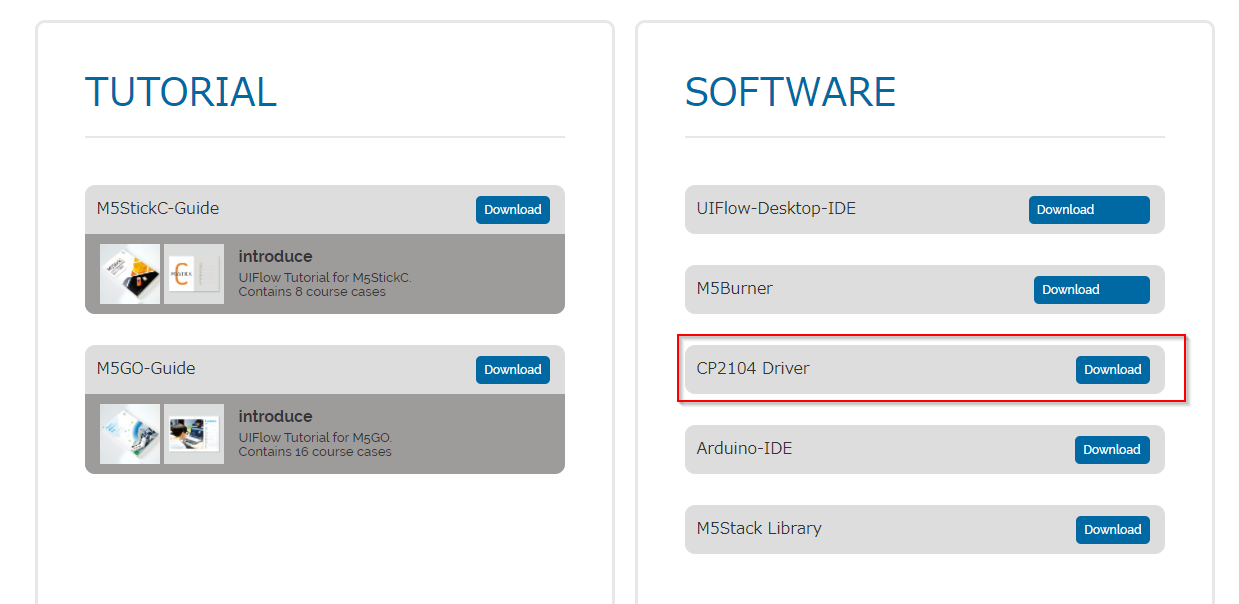Click the M5GO-Guide title text
Screen dimensions: 1239x604
coord(146,369)
